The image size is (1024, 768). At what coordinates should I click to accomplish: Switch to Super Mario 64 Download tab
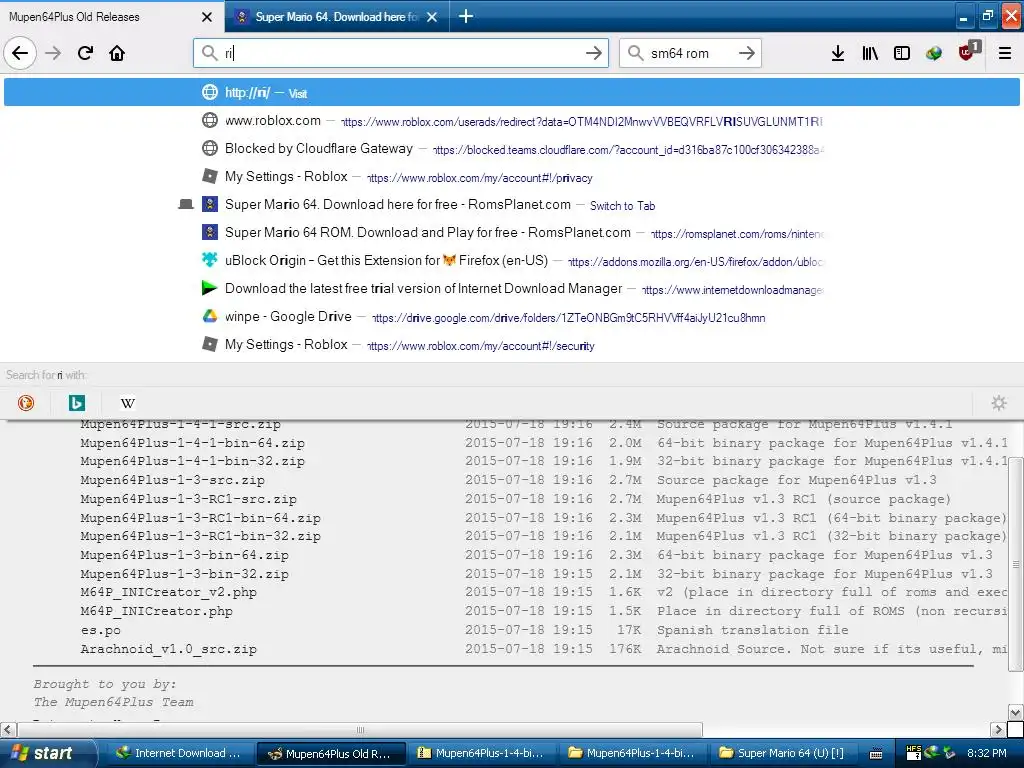(x=336, y=16)
